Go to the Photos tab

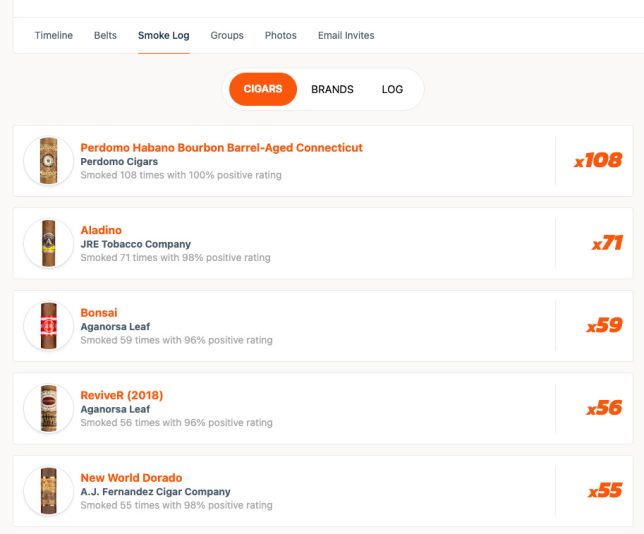point(280,35)
